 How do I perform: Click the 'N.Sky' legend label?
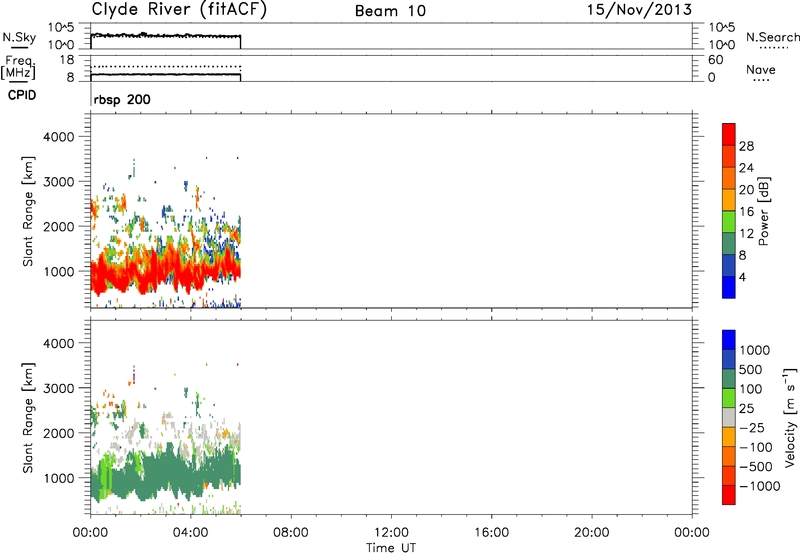pyautogui.click(x=19, y=37)
